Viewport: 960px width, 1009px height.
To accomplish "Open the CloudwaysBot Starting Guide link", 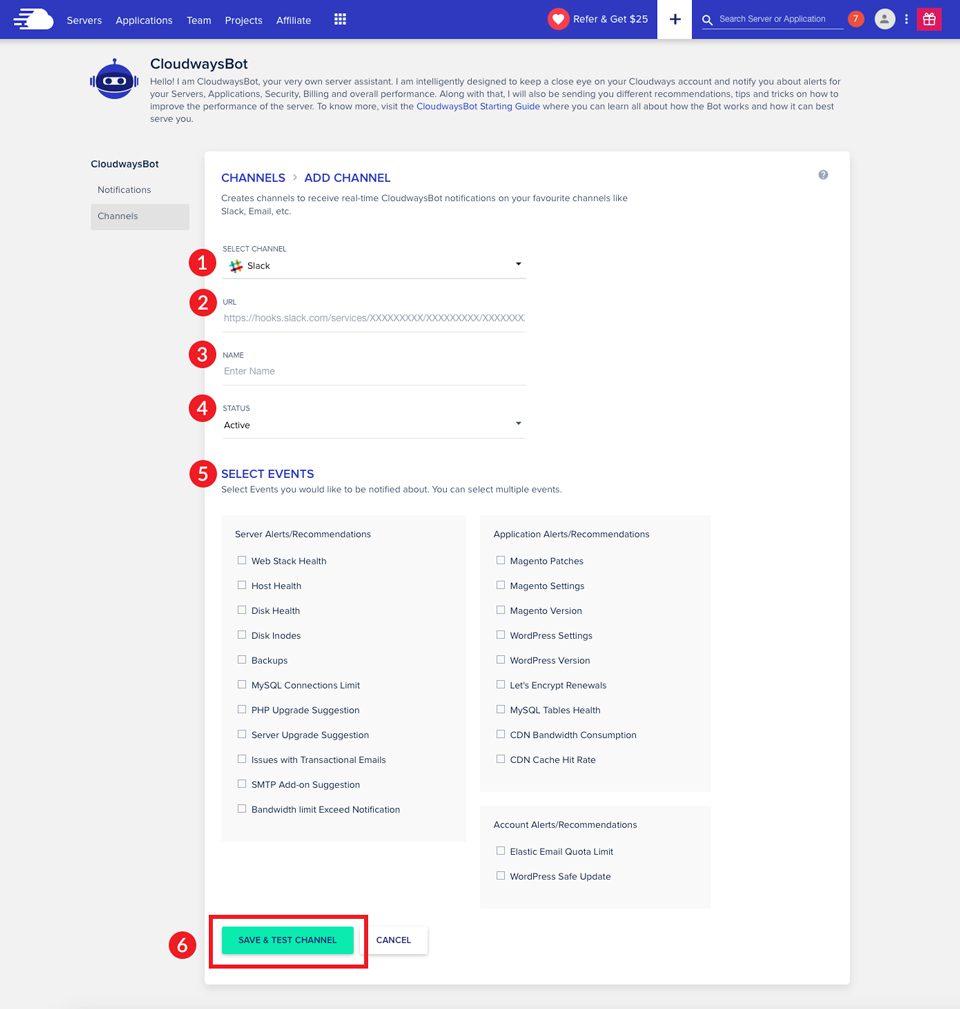I will (x=478, y=106).
